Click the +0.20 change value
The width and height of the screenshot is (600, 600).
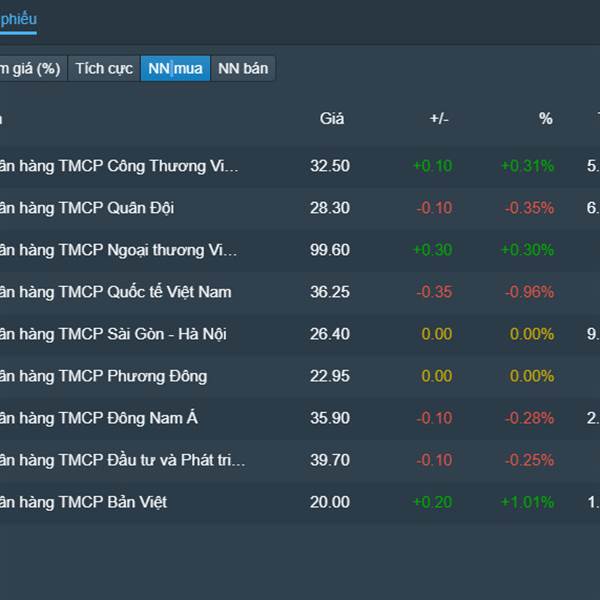(x=433, y=502)
